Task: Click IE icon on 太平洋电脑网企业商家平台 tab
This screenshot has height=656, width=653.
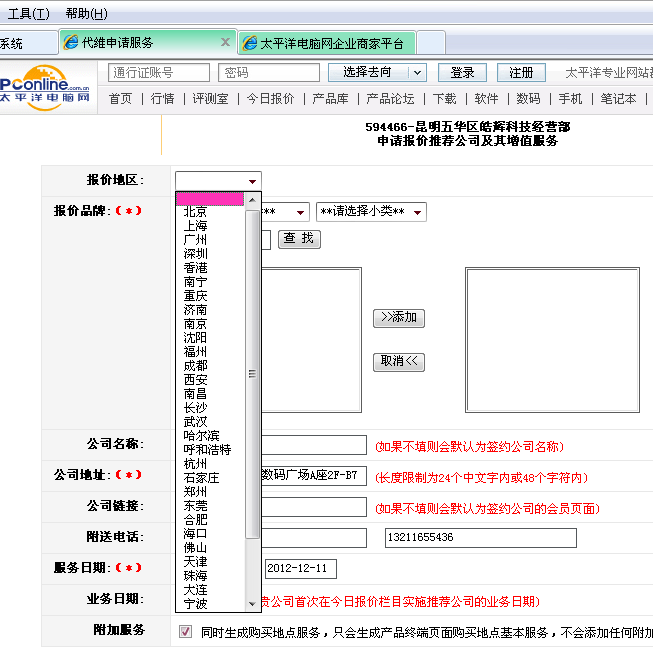Action: pyautogui.click(x=249, y=43)
